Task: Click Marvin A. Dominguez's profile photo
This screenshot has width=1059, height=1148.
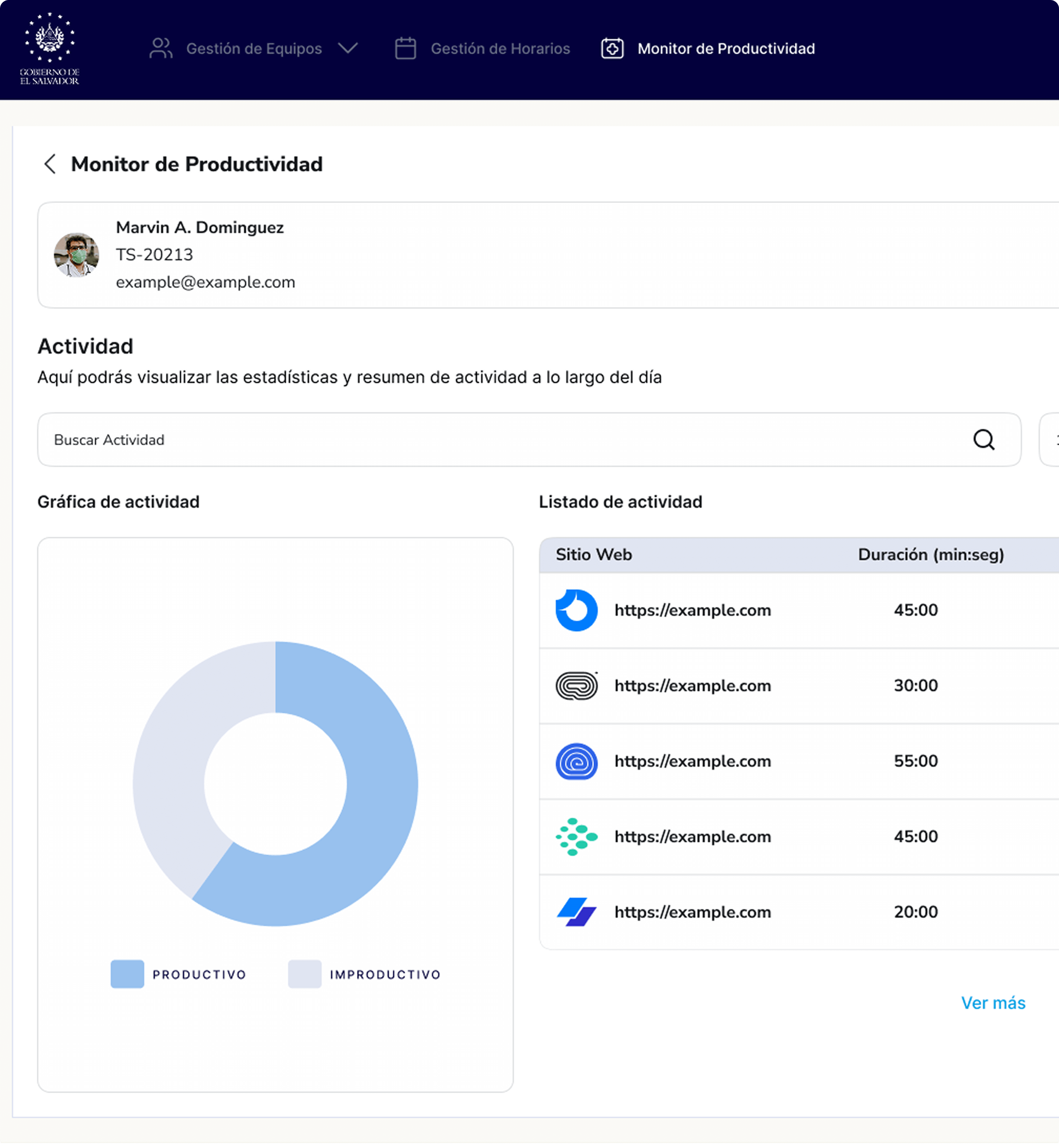Action: [76, 255]
